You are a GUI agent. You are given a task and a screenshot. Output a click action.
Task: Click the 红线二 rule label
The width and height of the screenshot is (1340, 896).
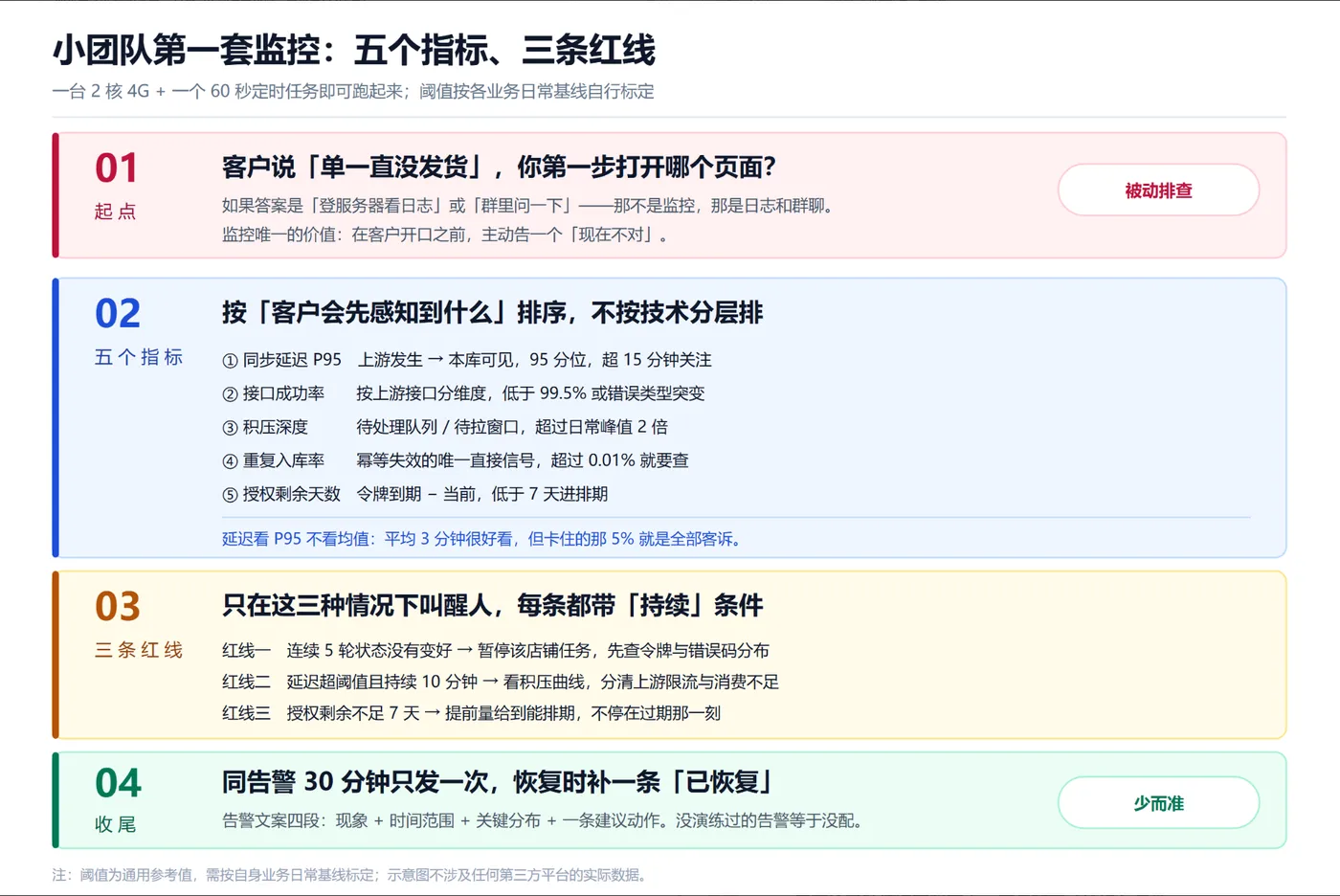pos(247,682)
